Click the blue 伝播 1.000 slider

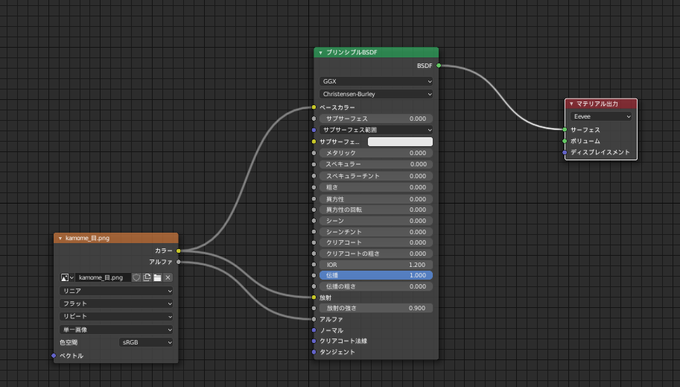(376, 275)
